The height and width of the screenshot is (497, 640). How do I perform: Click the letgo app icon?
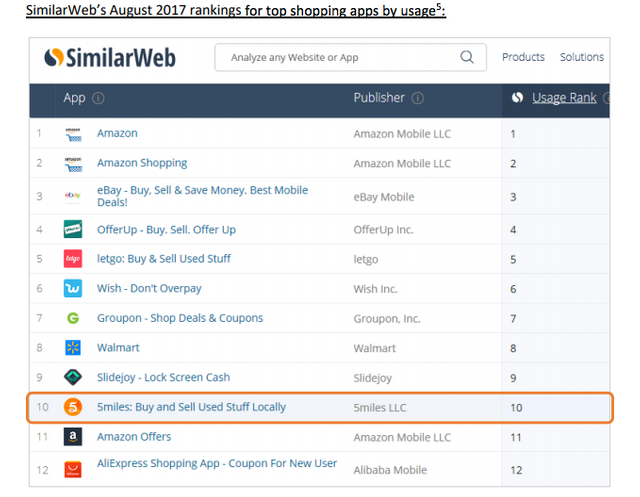[x=72, y=259]
